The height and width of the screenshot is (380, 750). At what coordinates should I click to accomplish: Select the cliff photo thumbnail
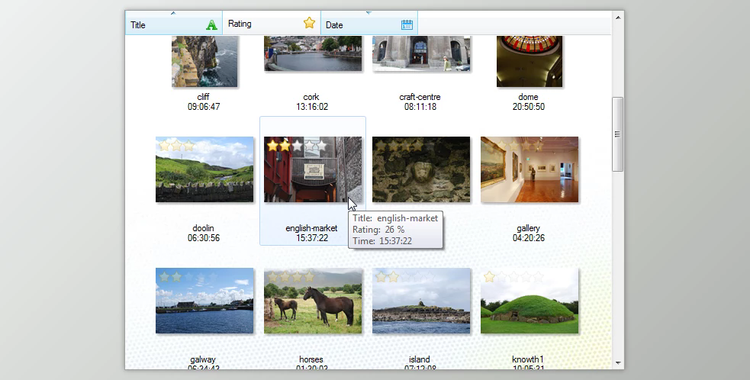click(205, 61)
